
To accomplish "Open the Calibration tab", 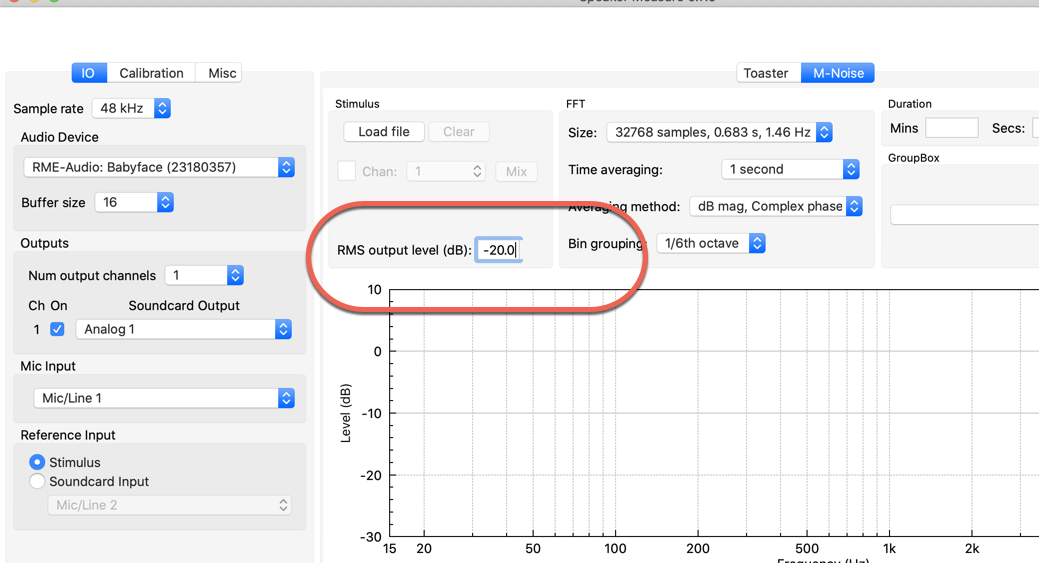I will [x=151, y=73].
